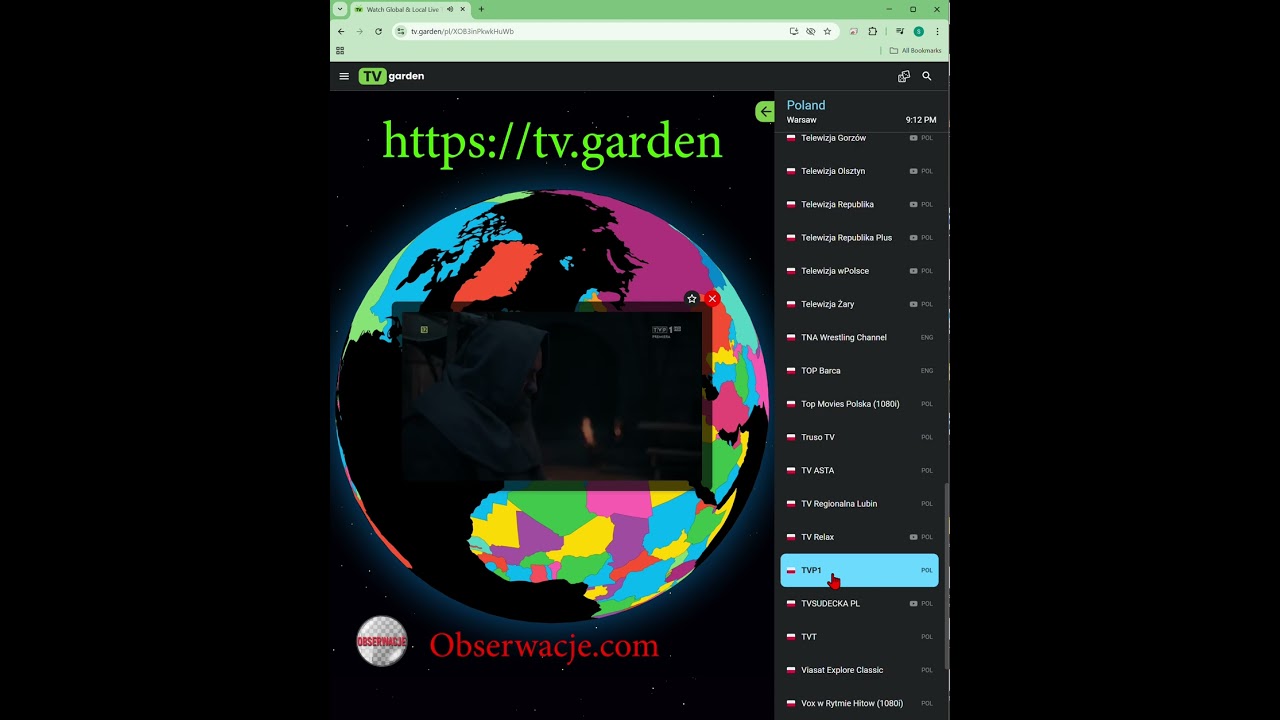Select the Watch Global & Local Live tab

411,9
